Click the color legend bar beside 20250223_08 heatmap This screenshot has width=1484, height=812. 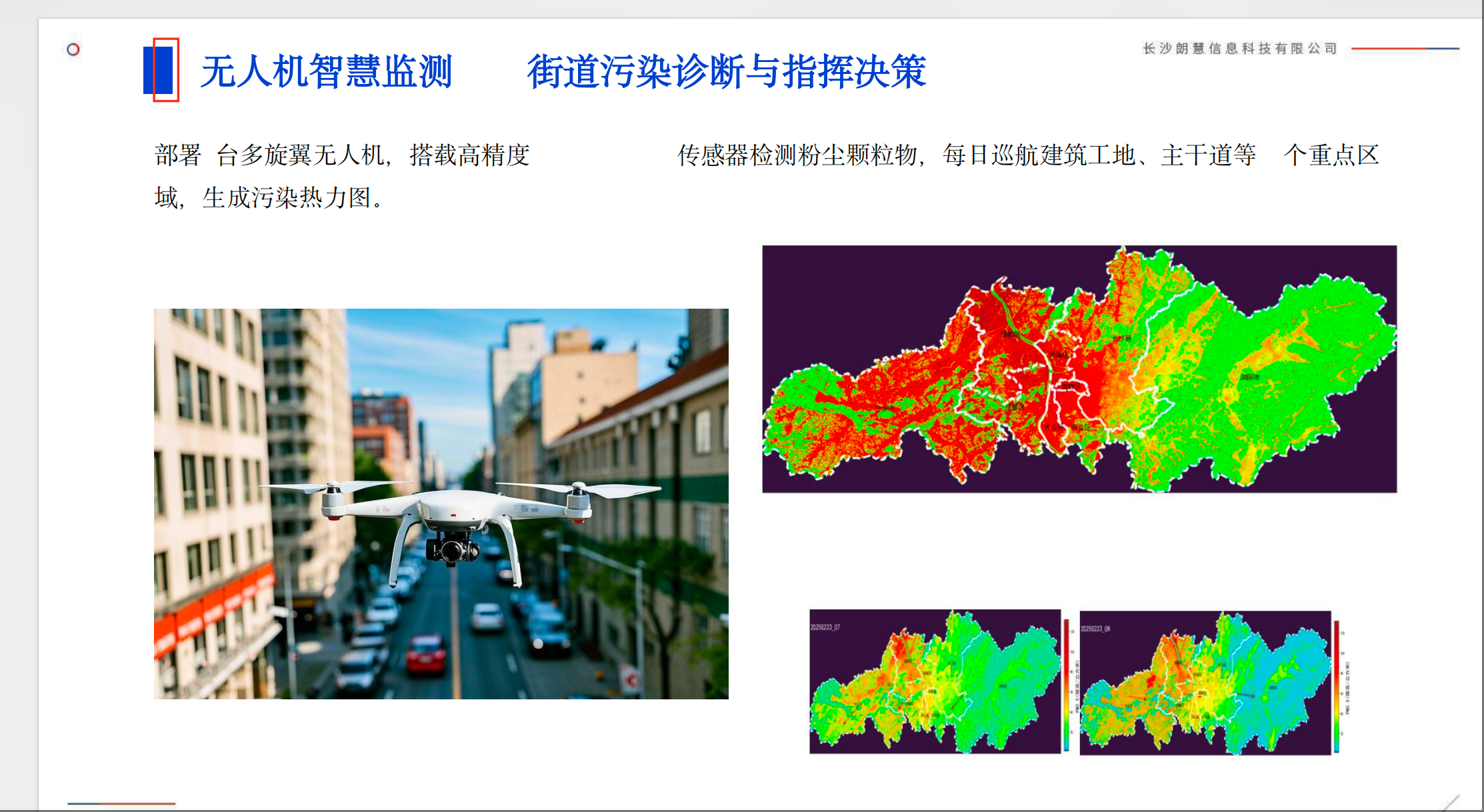1337,687
